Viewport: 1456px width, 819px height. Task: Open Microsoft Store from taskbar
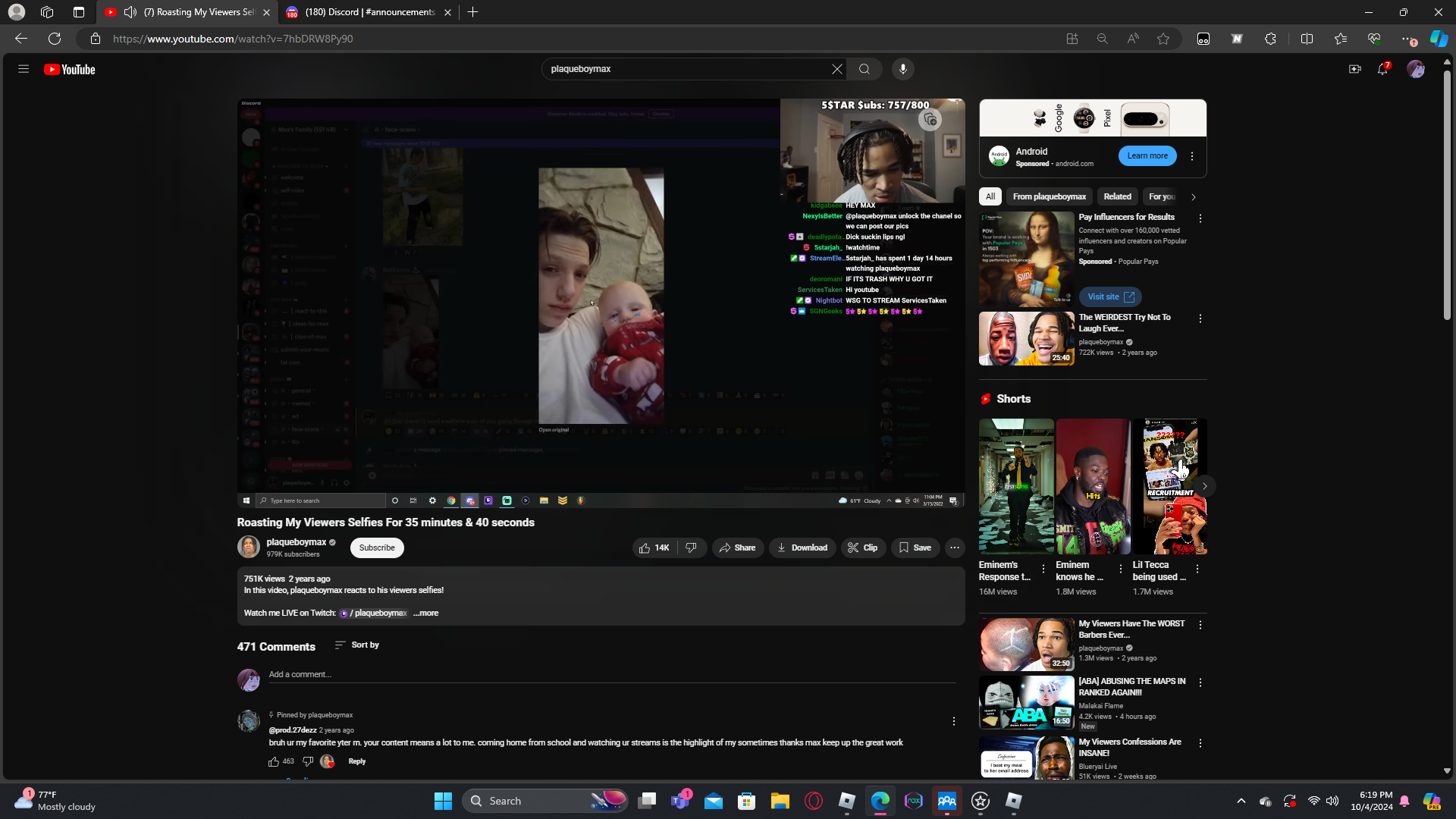coord(747,801)
